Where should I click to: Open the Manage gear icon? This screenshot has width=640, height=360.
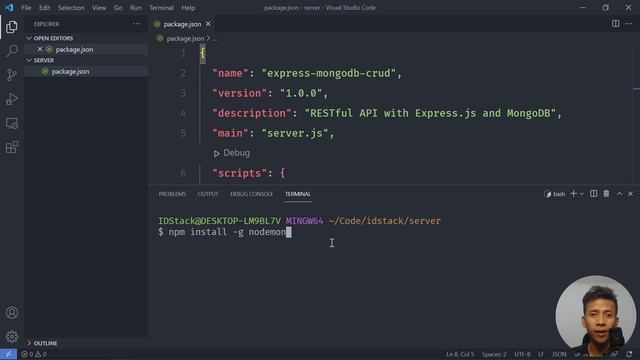pyautogui.click(x=12, y=336)
